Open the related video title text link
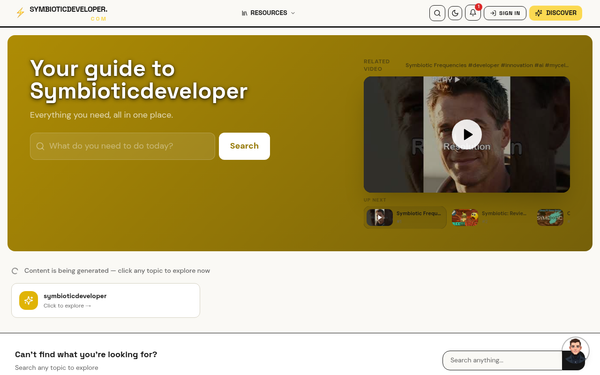Image resolution: width=600 pixels, height=375 pixels. [x=487, y=65]
